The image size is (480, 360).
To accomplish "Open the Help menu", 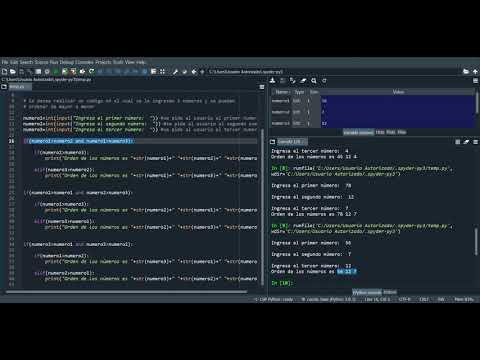I will click(141, 62).
